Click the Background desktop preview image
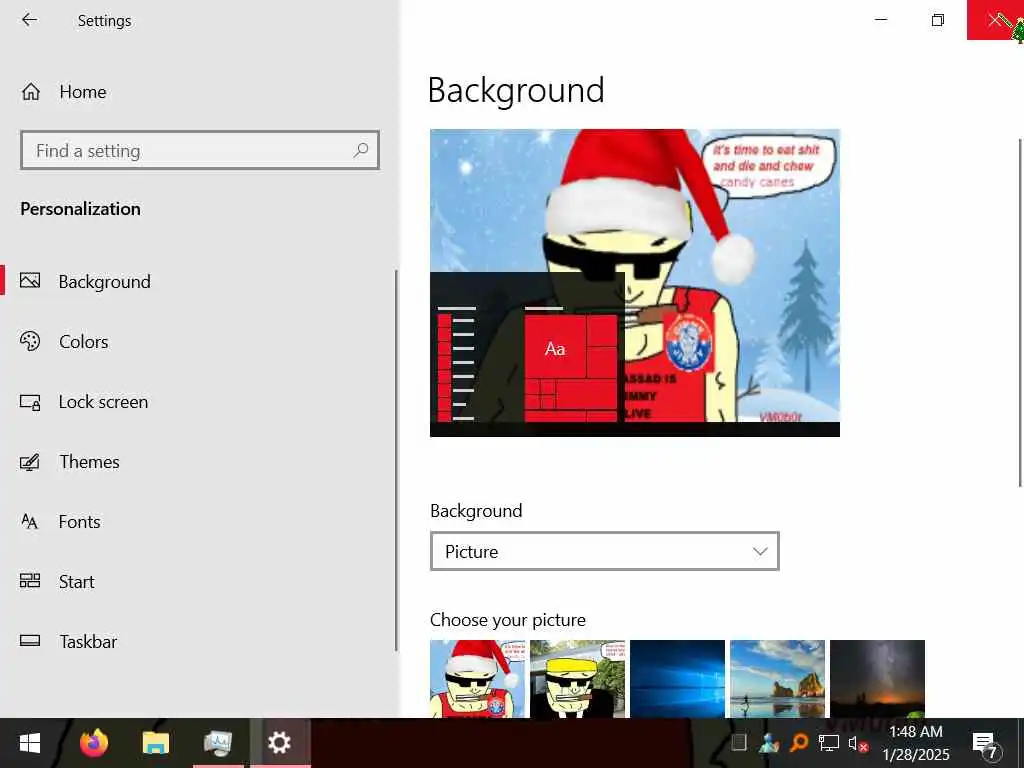1024x768 pixels. pyautogui.click(x=635, y=283)
